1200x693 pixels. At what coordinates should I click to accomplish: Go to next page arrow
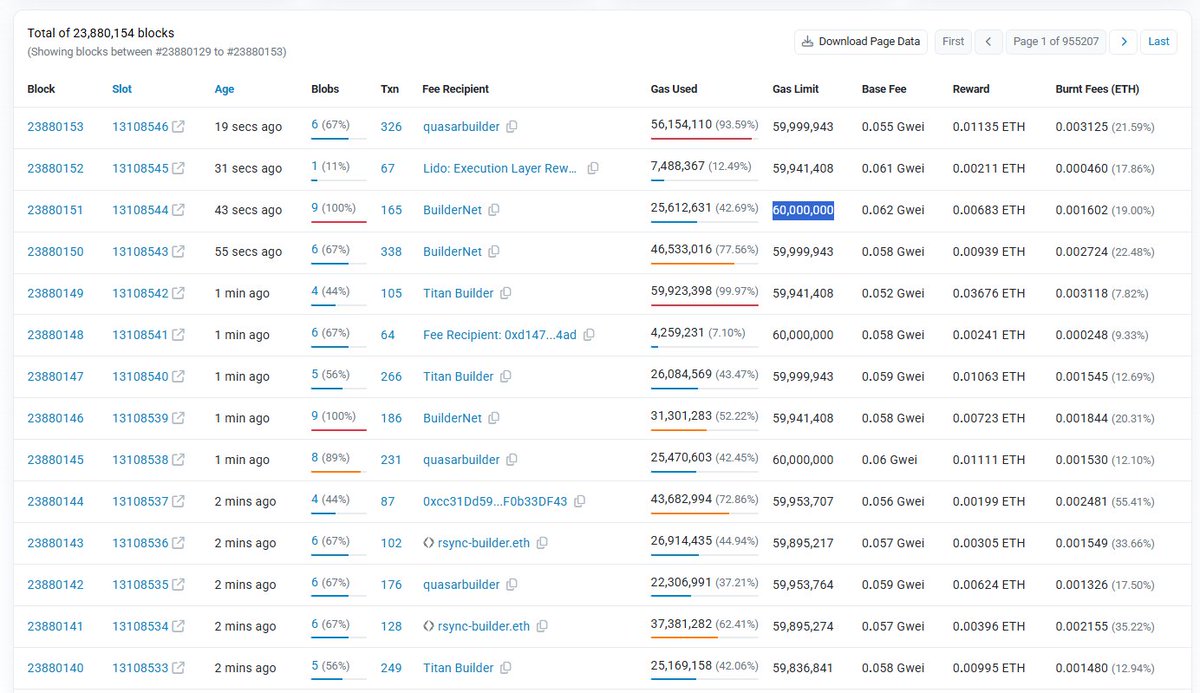1124,41
